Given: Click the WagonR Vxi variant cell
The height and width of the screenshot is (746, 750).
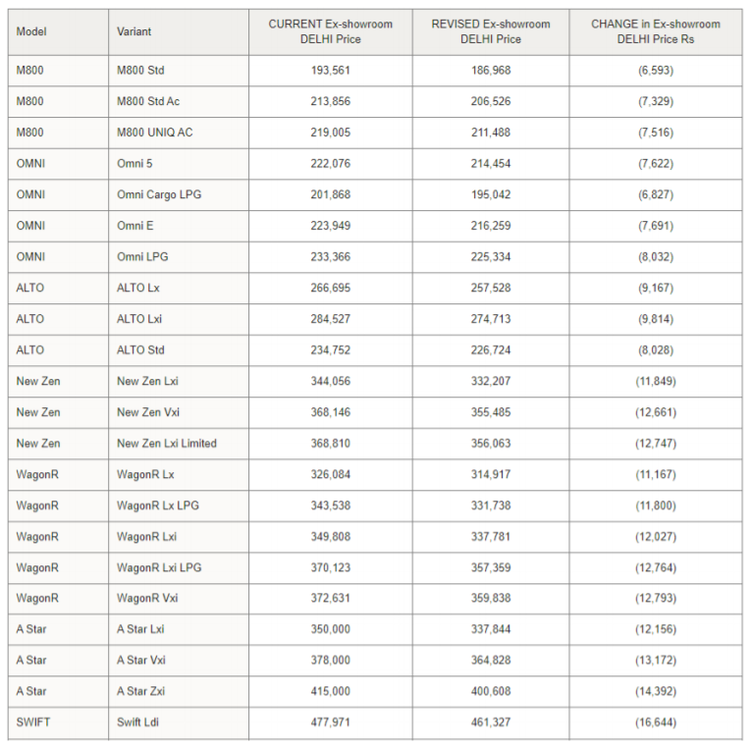Looking at the screenshot, I should pos(178,599).
